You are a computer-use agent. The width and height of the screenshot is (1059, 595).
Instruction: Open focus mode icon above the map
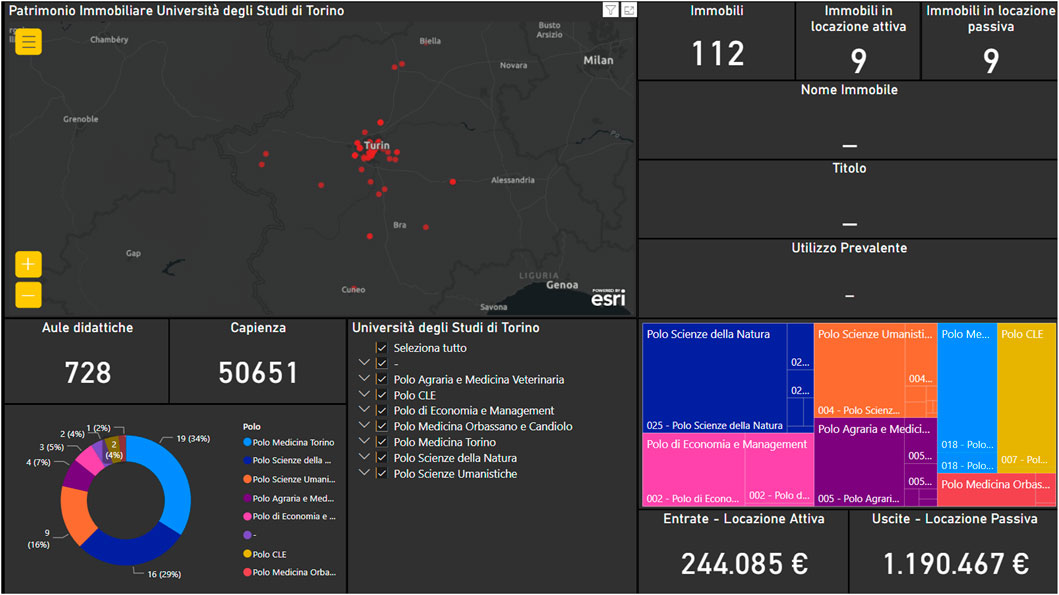point(629,9)
